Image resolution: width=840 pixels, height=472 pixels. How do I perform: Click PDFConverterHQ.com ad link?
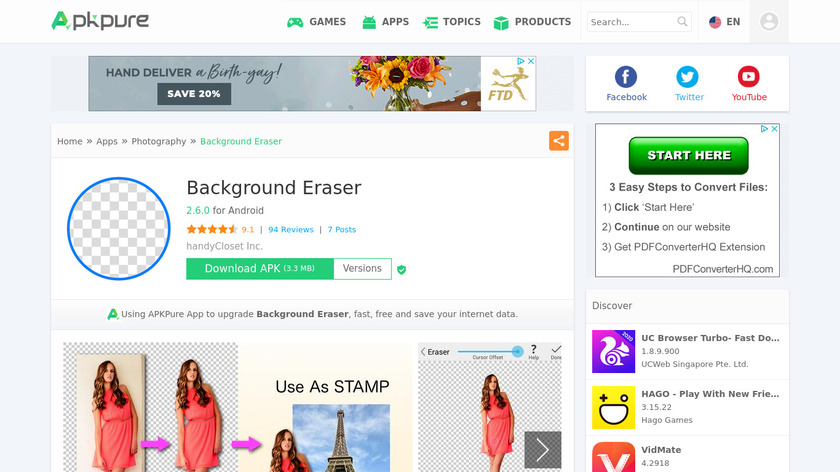click(723, 269)
